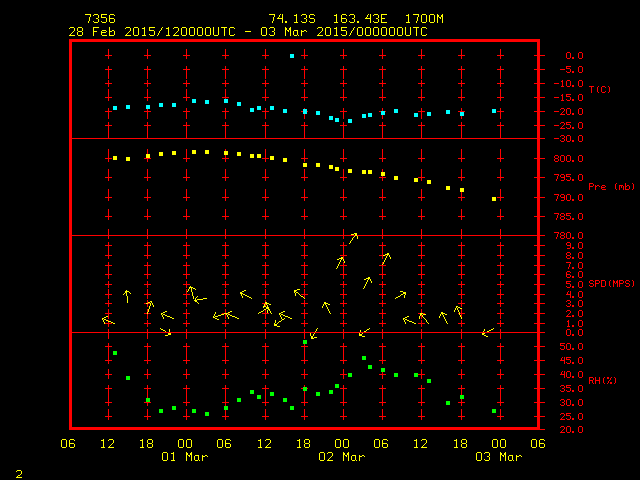Click the T(C) temperature axis label
Screen dimensions: 640x480
(599, 89)
